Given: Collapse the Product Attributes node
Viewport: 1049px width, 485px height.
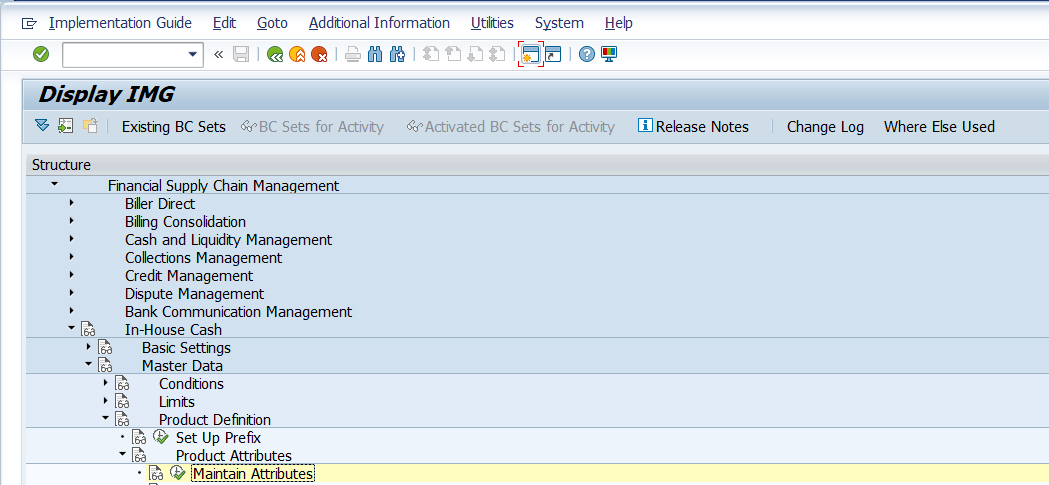Looking at the screenshot, I should 122,455.
